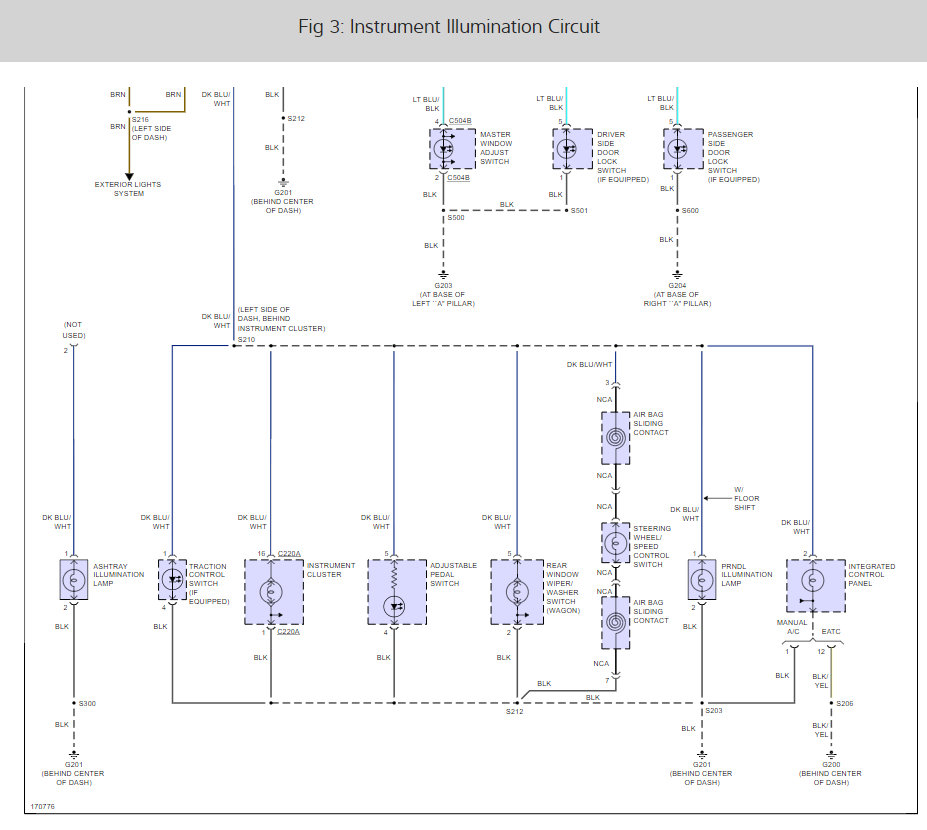Click the arrowhead pointing to Exterior Lights System

click(x=129, y=177)
